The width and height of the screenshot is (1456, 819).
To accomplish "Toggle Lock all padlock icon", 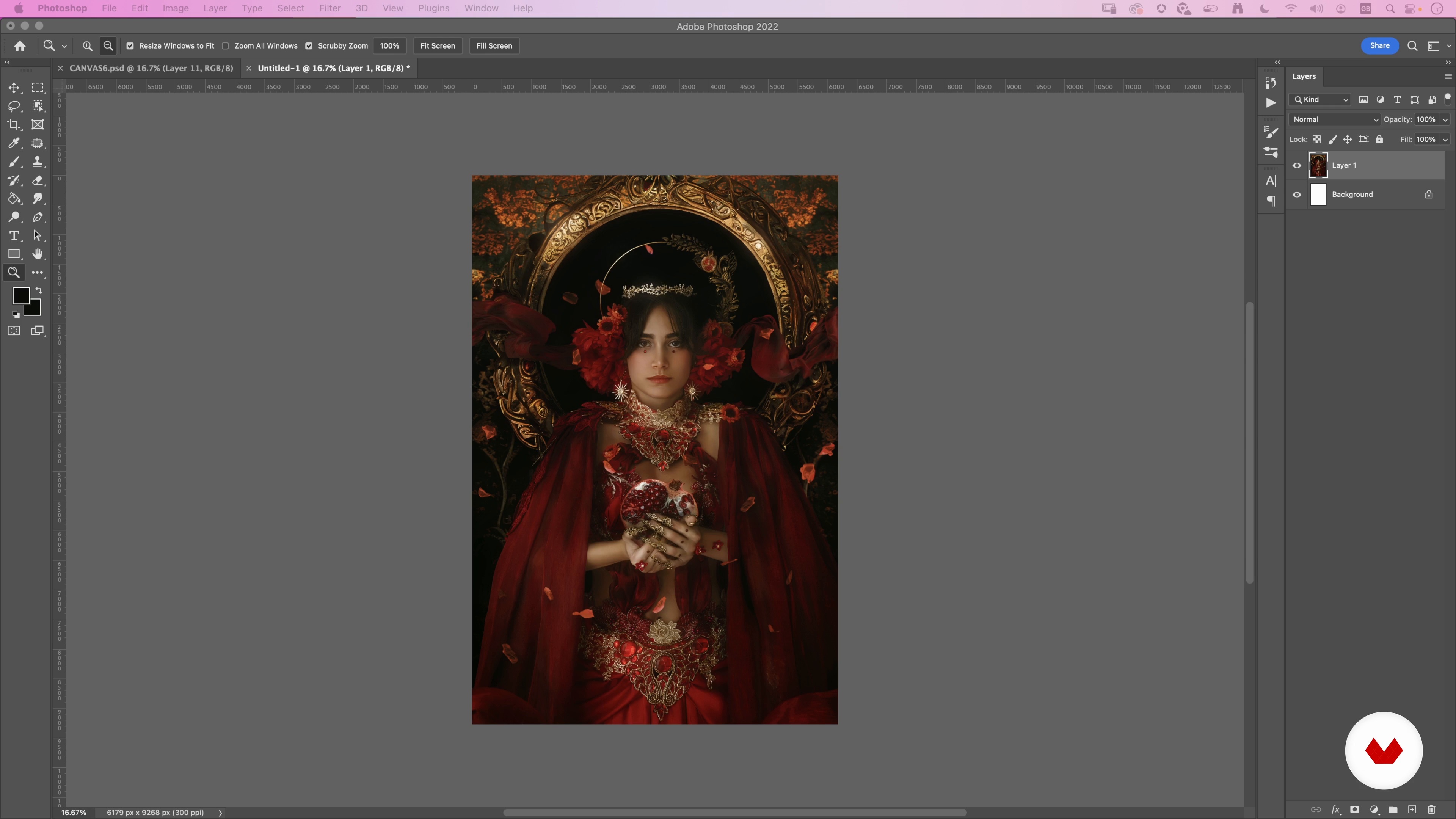I will [x=1379, y=140].
